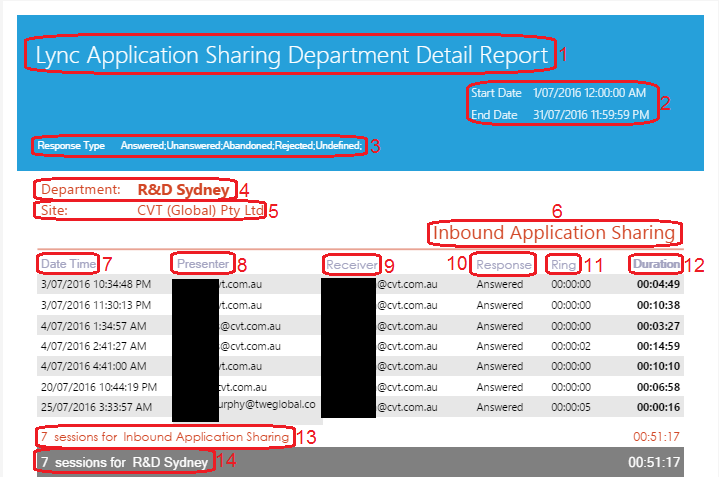Click the duration value 00:00:16
The height and width of the screenshot is (477, 719).
[x=658, y=407]
